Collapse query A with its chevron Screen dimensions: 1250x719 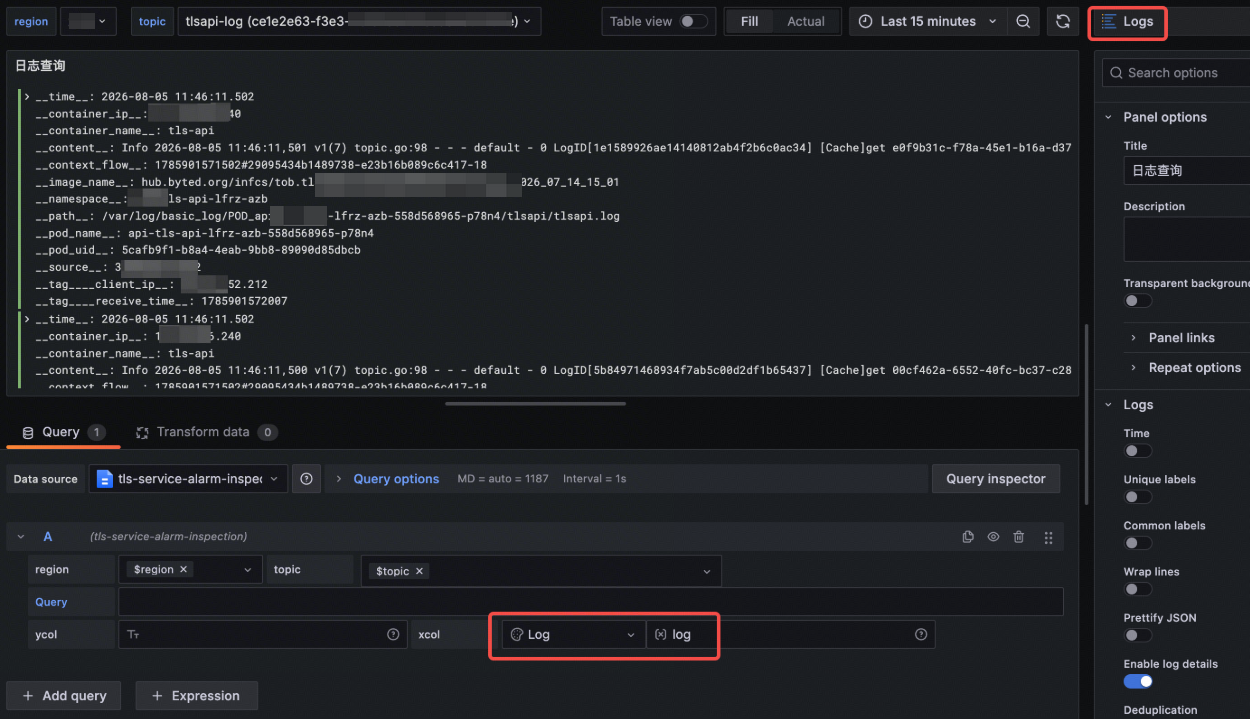[21, 537]
